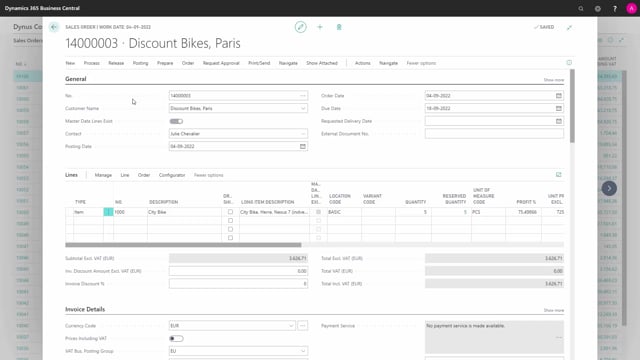Click the back arrow on the Sales Order page
The height and width of the screenshot is (360, 640).
point(53,27)
